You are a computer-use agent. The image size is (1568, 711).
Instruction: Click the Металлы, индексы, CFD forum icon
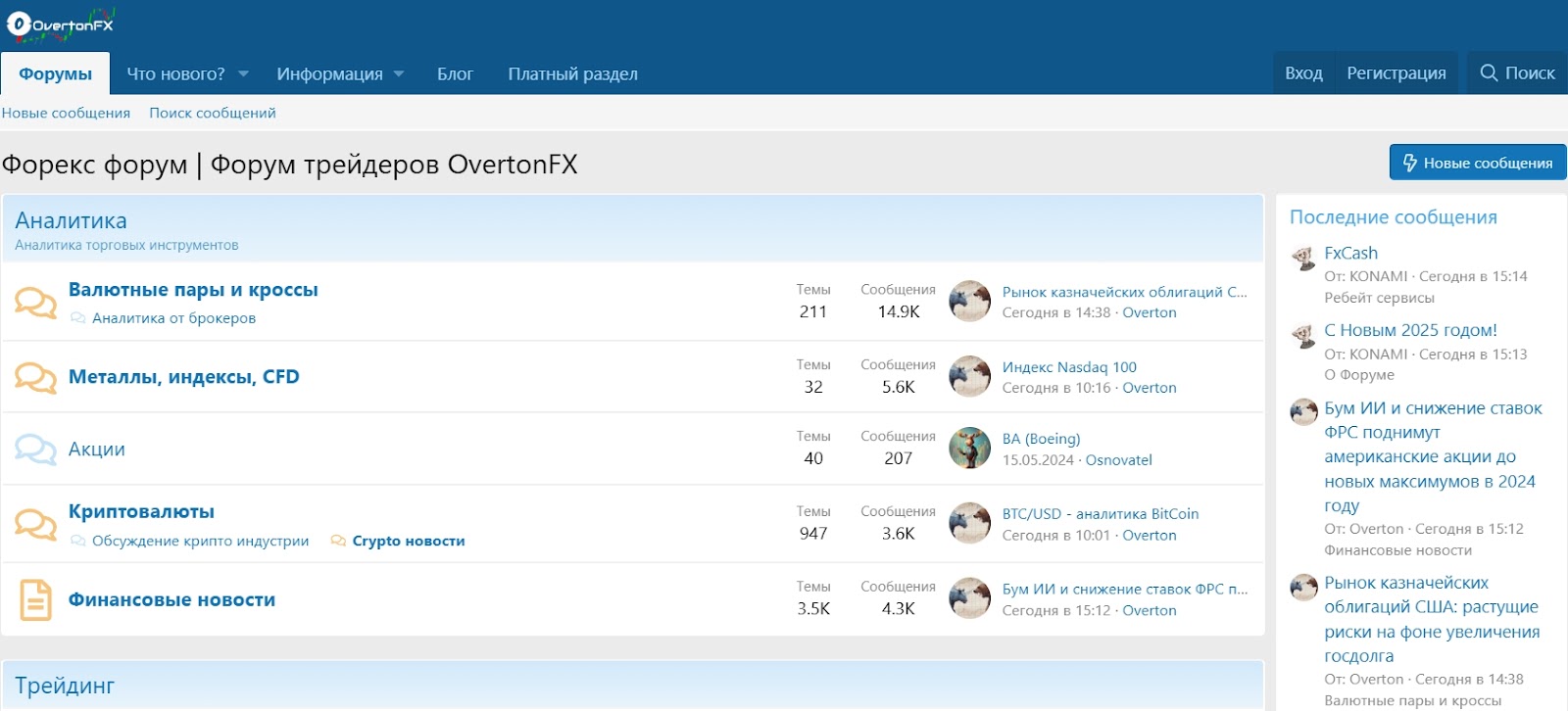click(35, 377)
